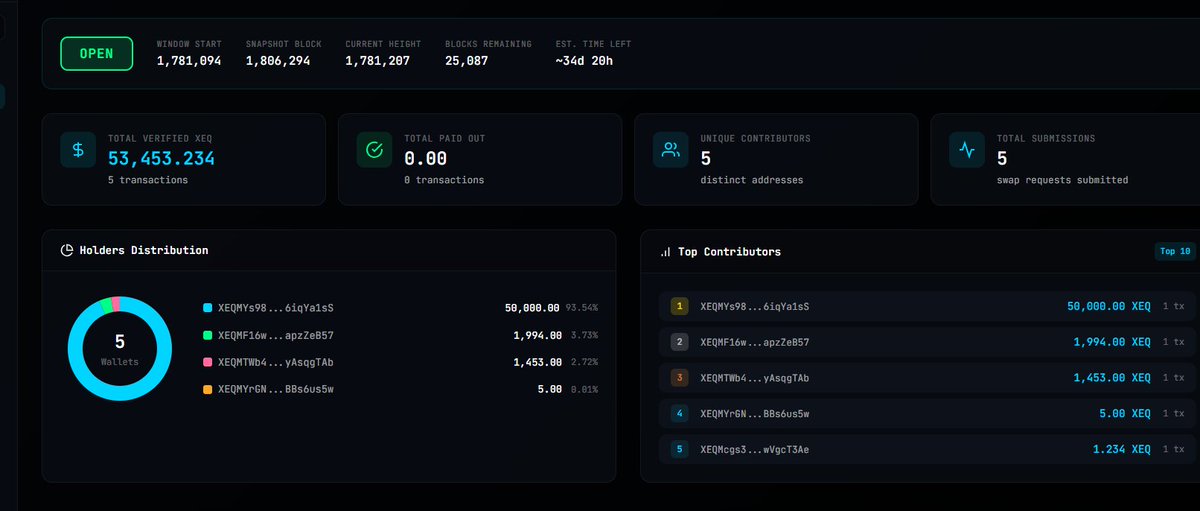Click the Window Start value 1,781,094

point(189,62)
